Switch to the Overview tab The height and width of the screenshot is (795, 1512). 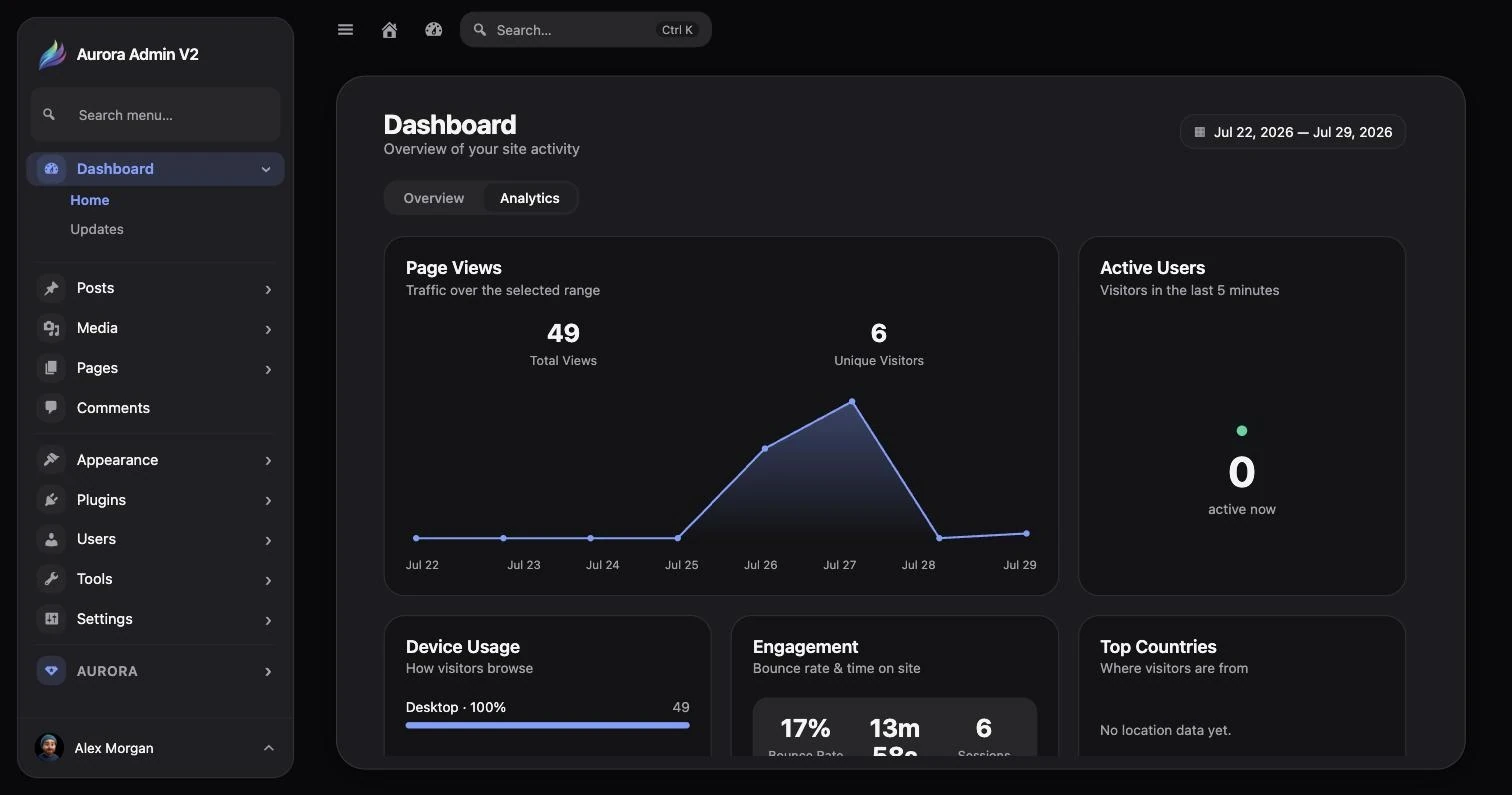pyautogui.click(x=434, y=198)
